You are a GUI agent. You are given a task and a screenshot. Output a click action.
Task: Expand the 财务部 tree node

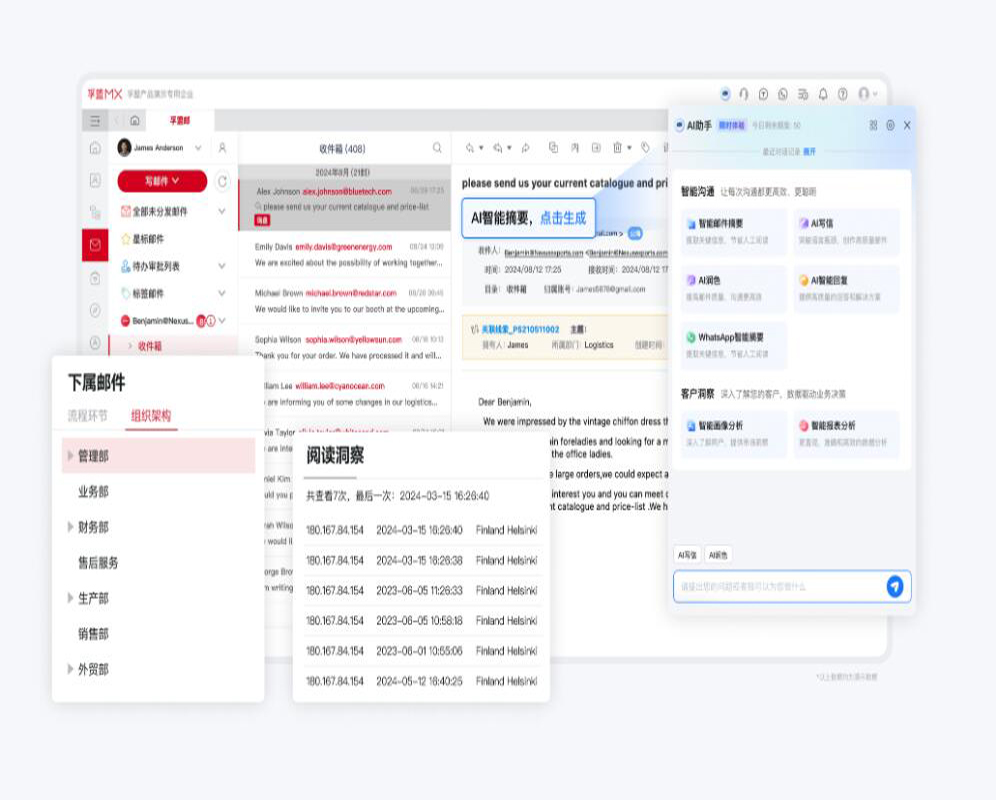(x=71, y=527)
